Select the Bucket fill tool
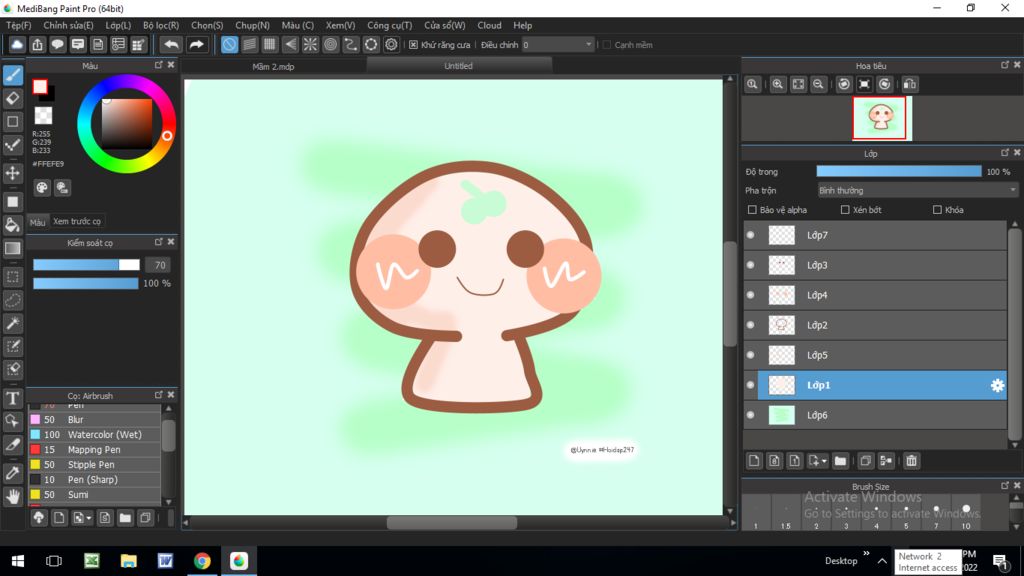Viewport: 1024px width, 576px height. tap(13, 225)
